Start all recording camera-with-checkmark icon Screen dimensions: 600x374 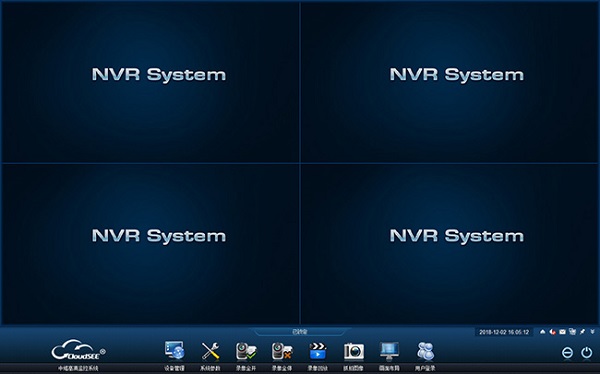[246, 351]
